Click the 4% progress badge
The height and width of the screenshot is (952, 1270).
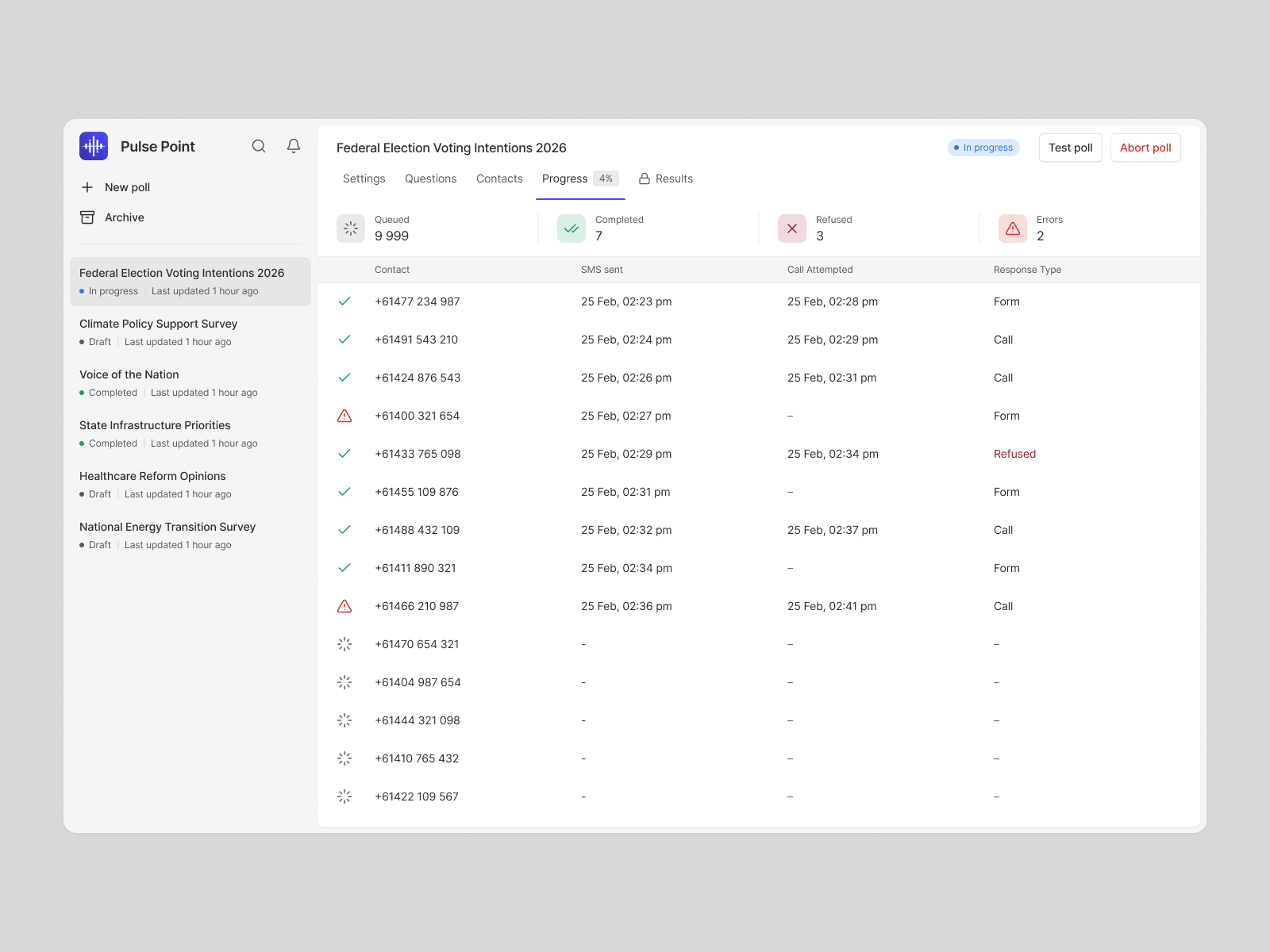tap(606, 178)
